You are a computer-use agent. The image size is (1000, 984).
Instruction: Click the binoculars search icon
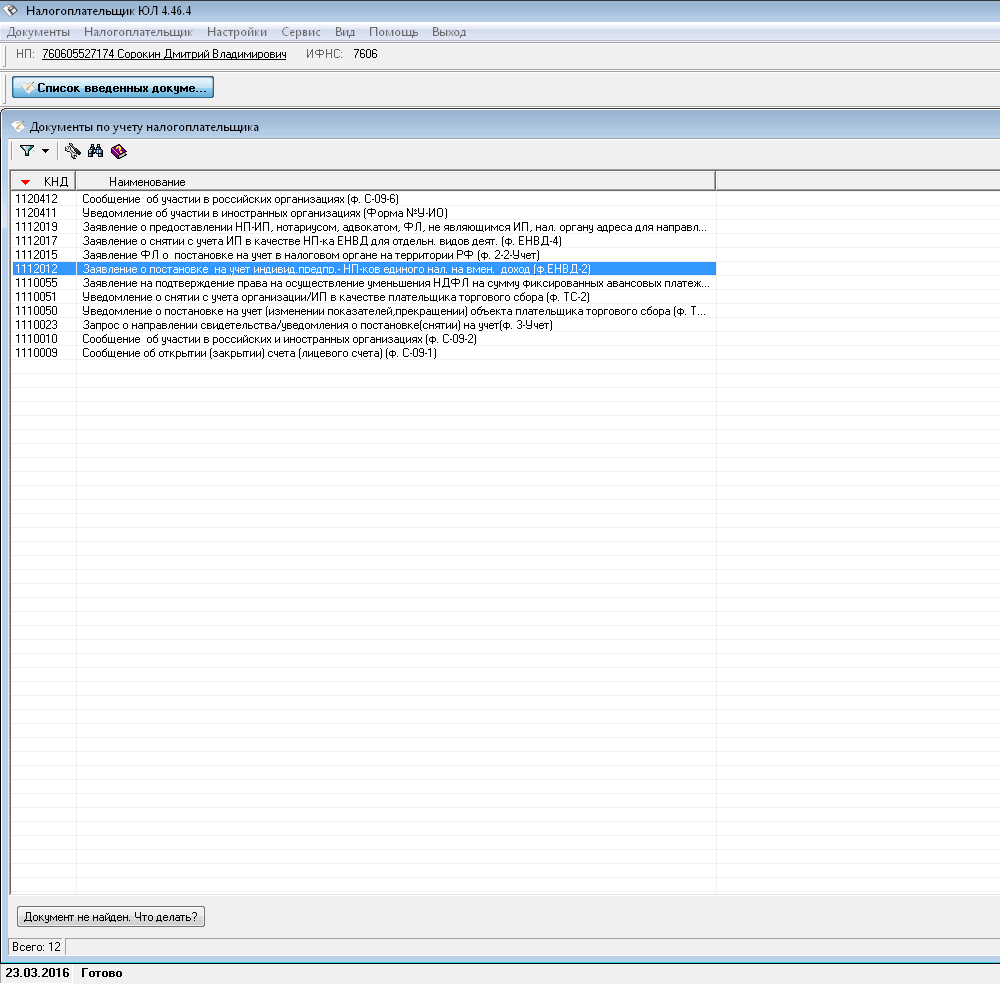click(x=96, y=151)
